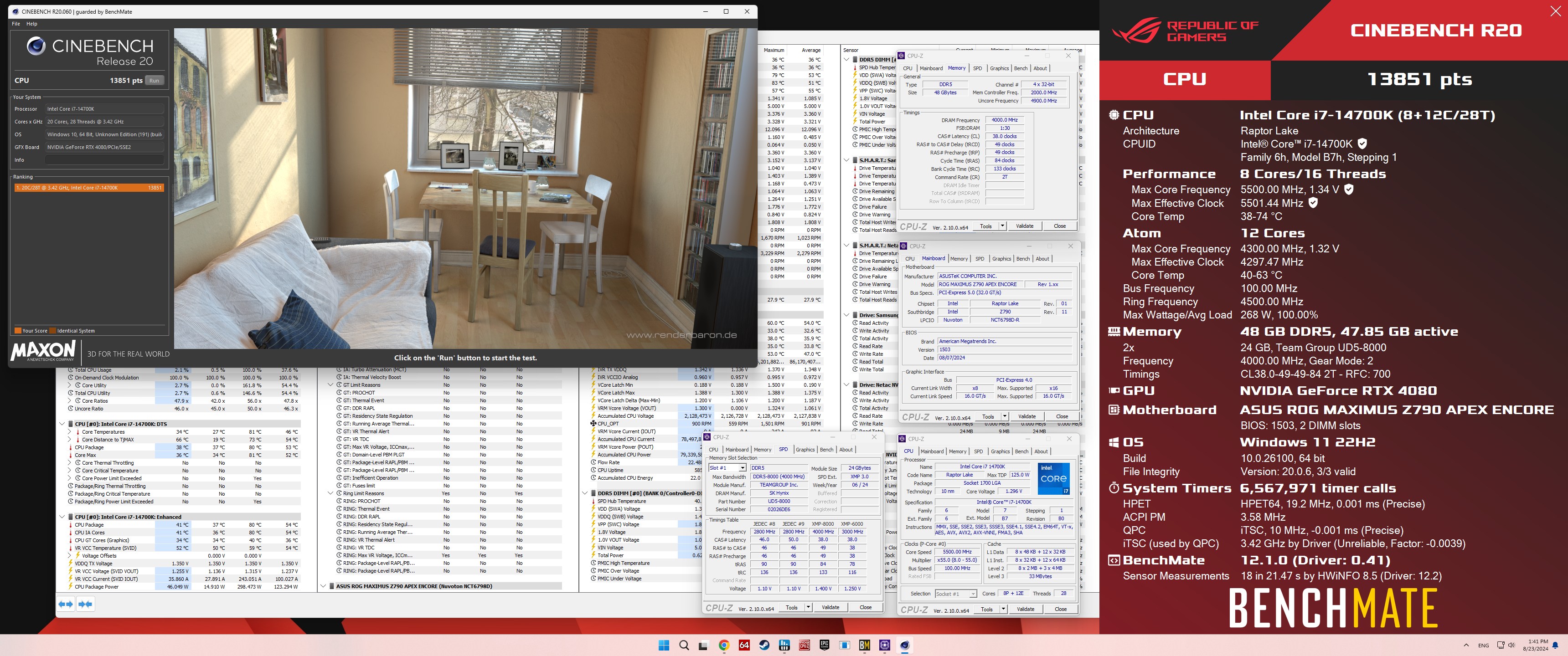Switch to BenchMate via the BM taskbar icon
This screenshot has height=656, width=1568.
point(864,645)
